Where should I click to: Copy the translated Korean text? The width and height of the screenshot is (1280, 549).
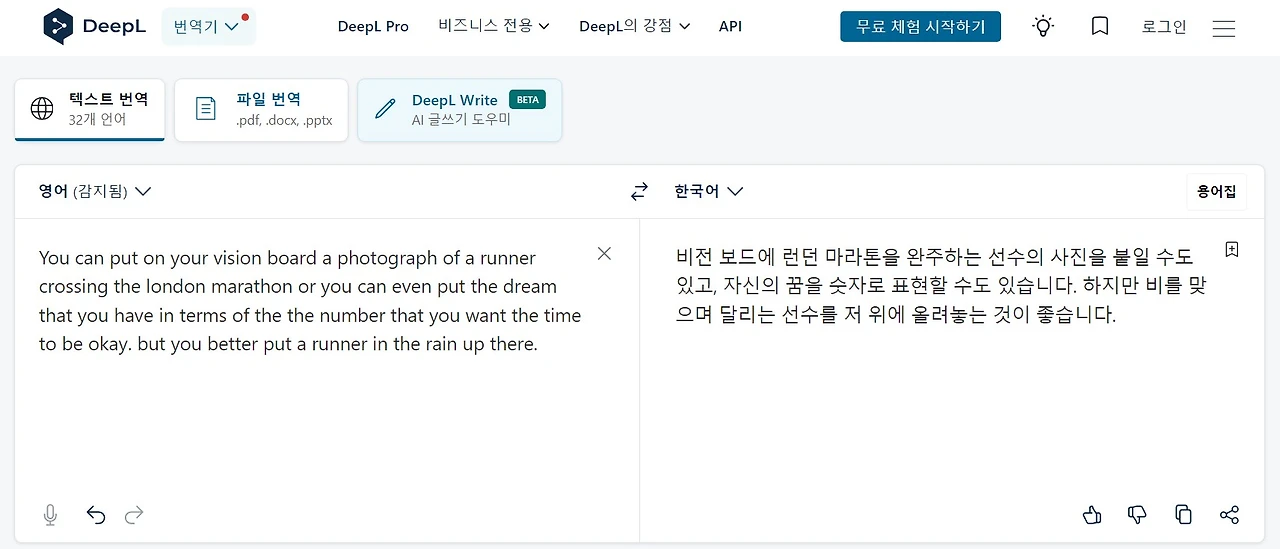(1184, 515)
